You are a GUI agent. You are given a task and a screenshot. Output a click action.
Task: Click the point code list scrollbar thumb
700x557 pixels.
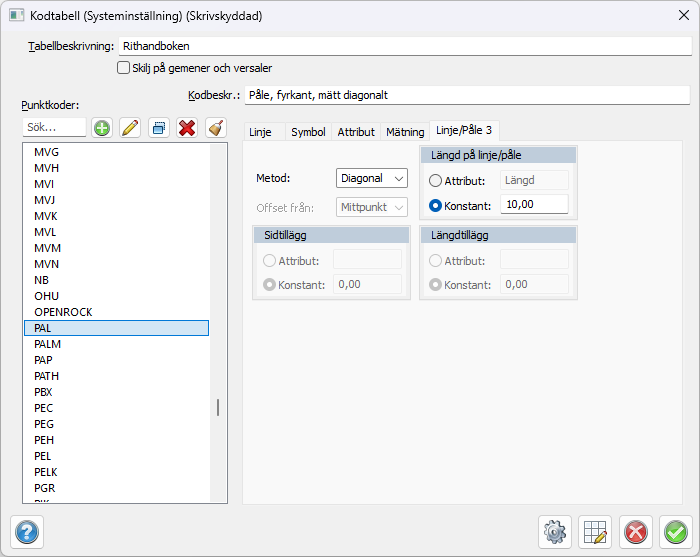217,407
